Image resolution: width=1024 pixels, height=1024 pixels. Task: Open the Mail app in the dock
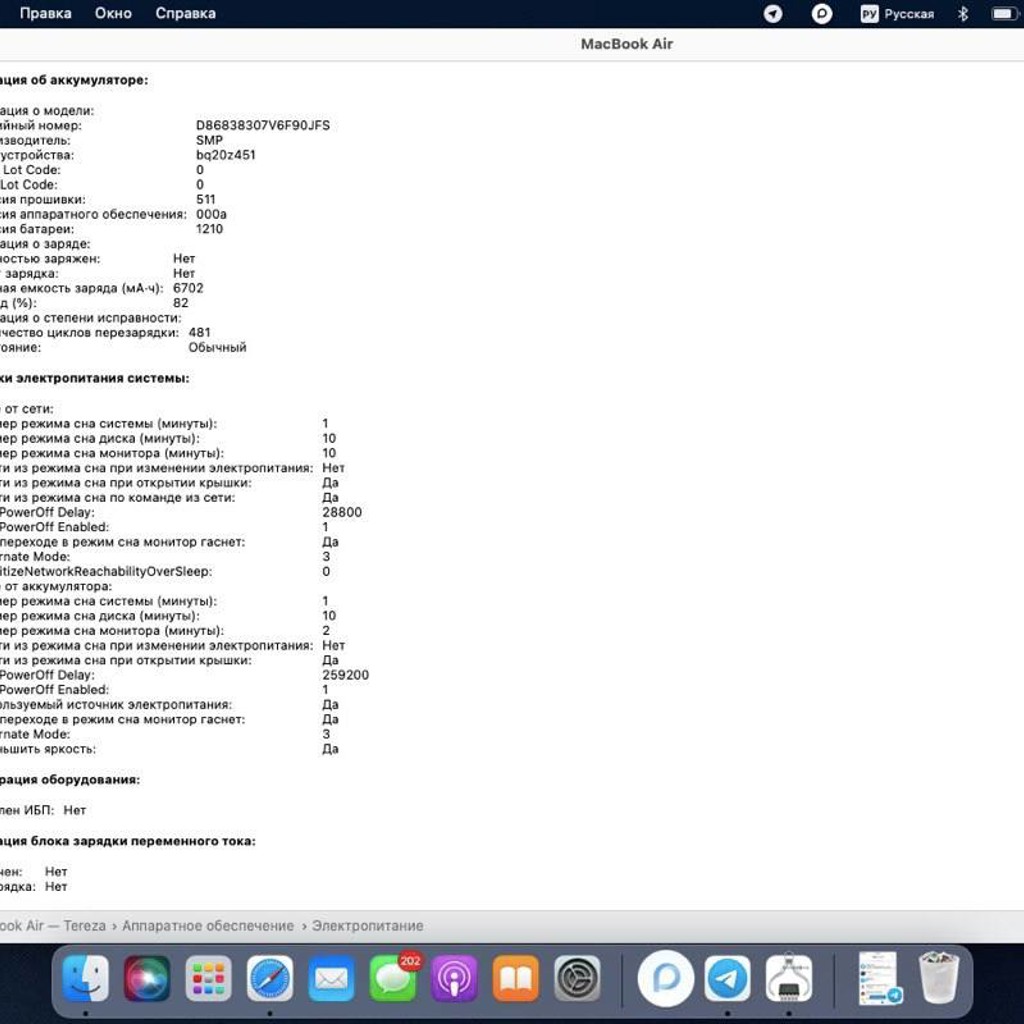331,978
